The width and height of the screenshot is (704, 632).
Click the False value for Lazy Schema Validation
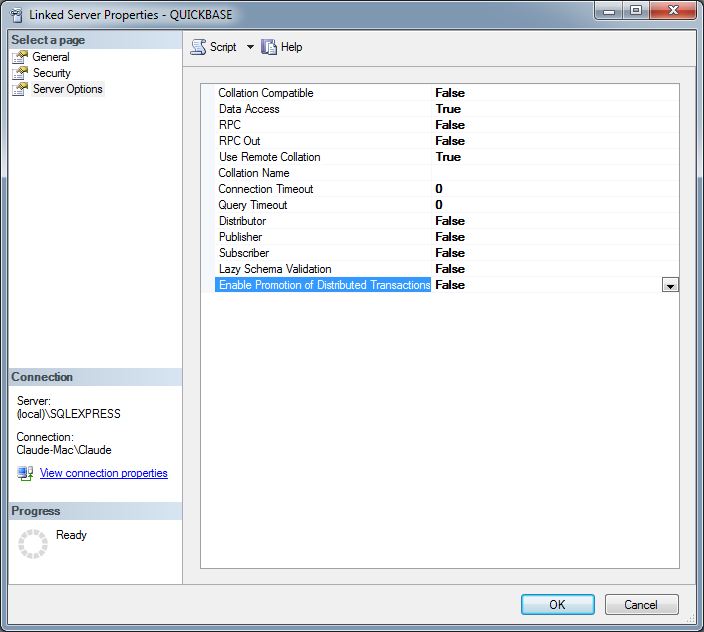click(450, 269)
